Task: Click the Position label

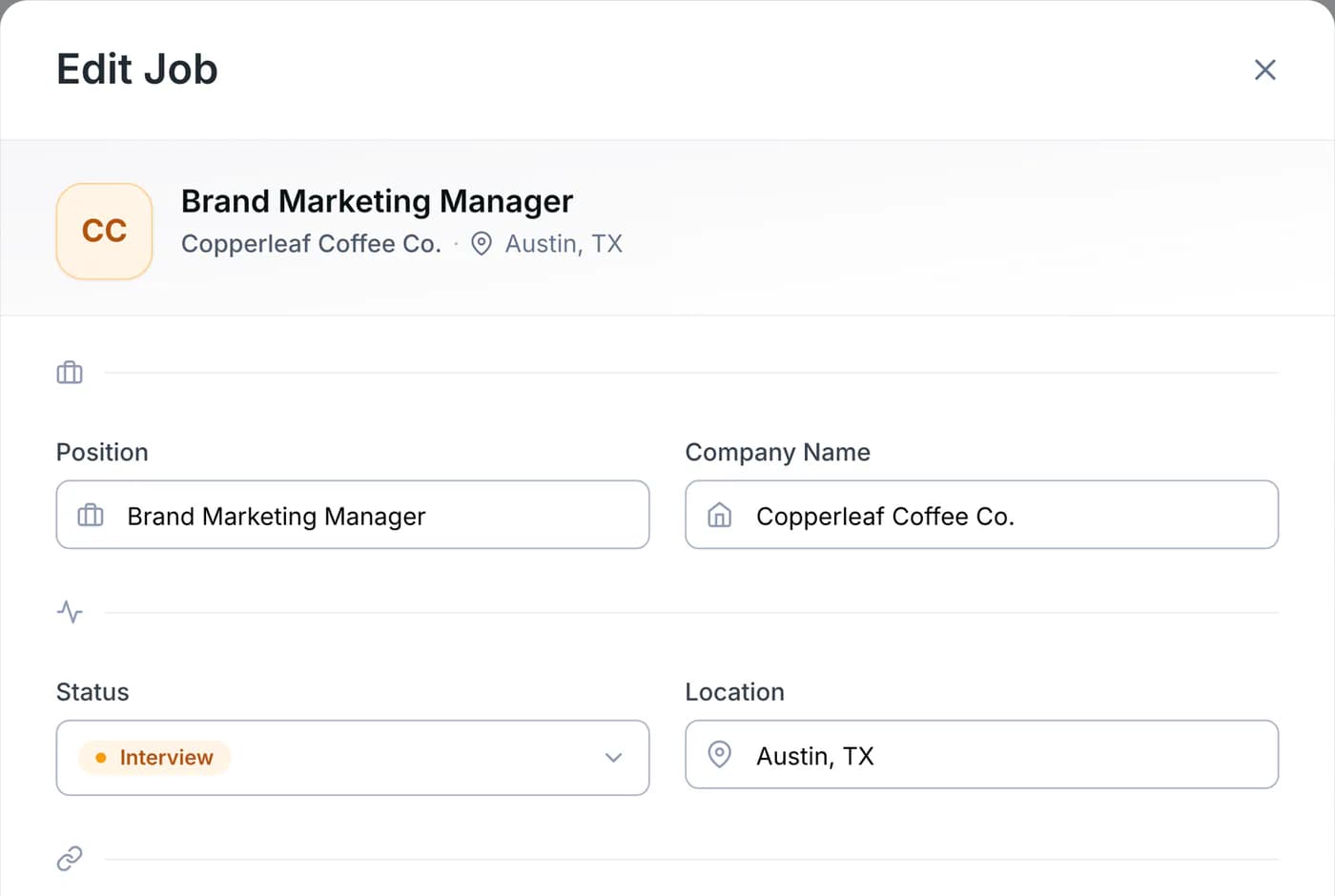Action: pyautogui.click(x=102, y=452)
